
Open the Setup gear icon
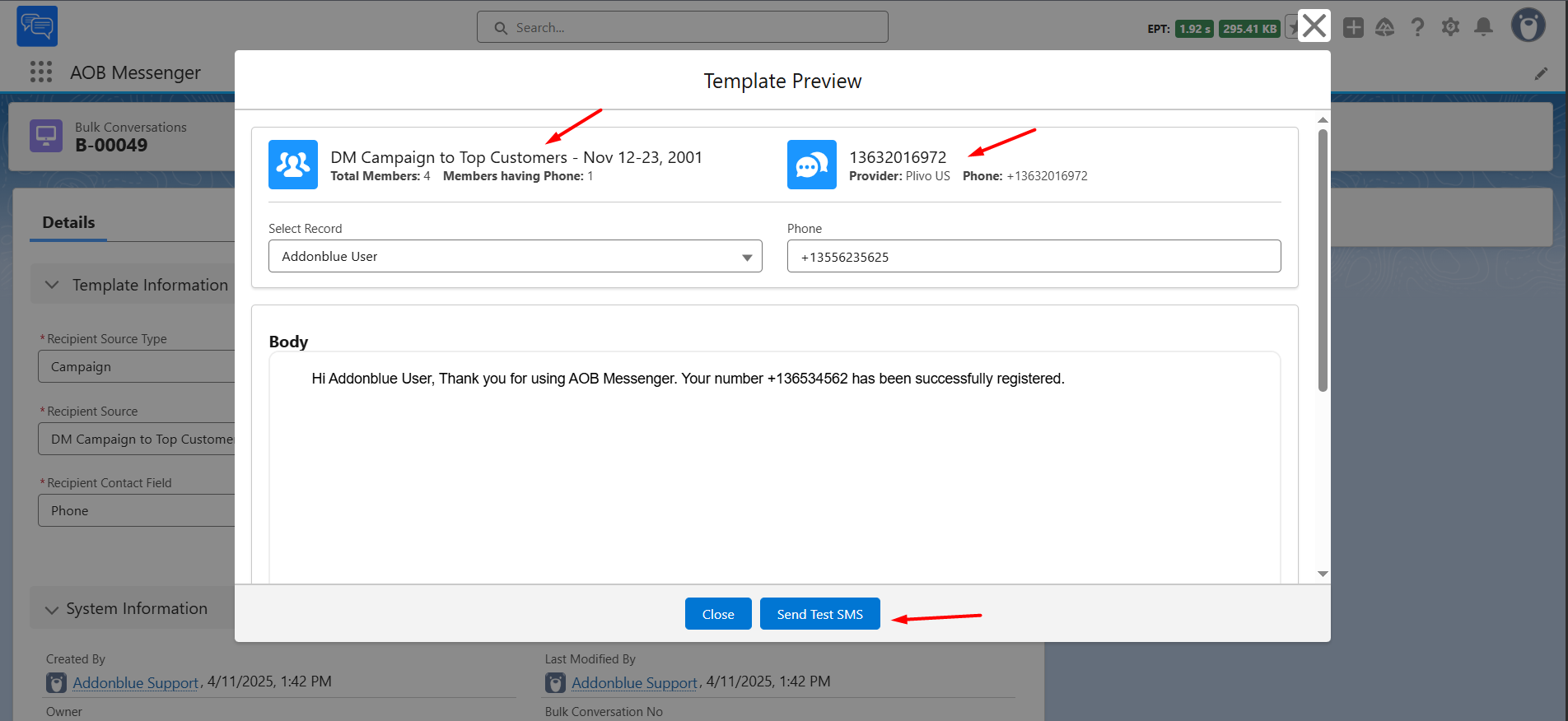1450,28
